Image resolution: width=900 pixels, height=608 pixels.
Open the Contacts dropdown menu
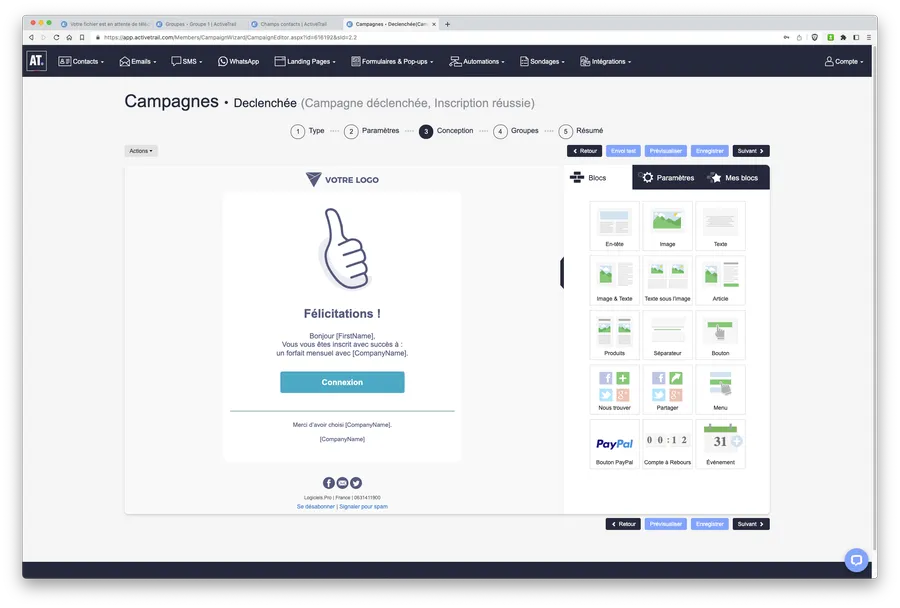click(x=81, y=61)
